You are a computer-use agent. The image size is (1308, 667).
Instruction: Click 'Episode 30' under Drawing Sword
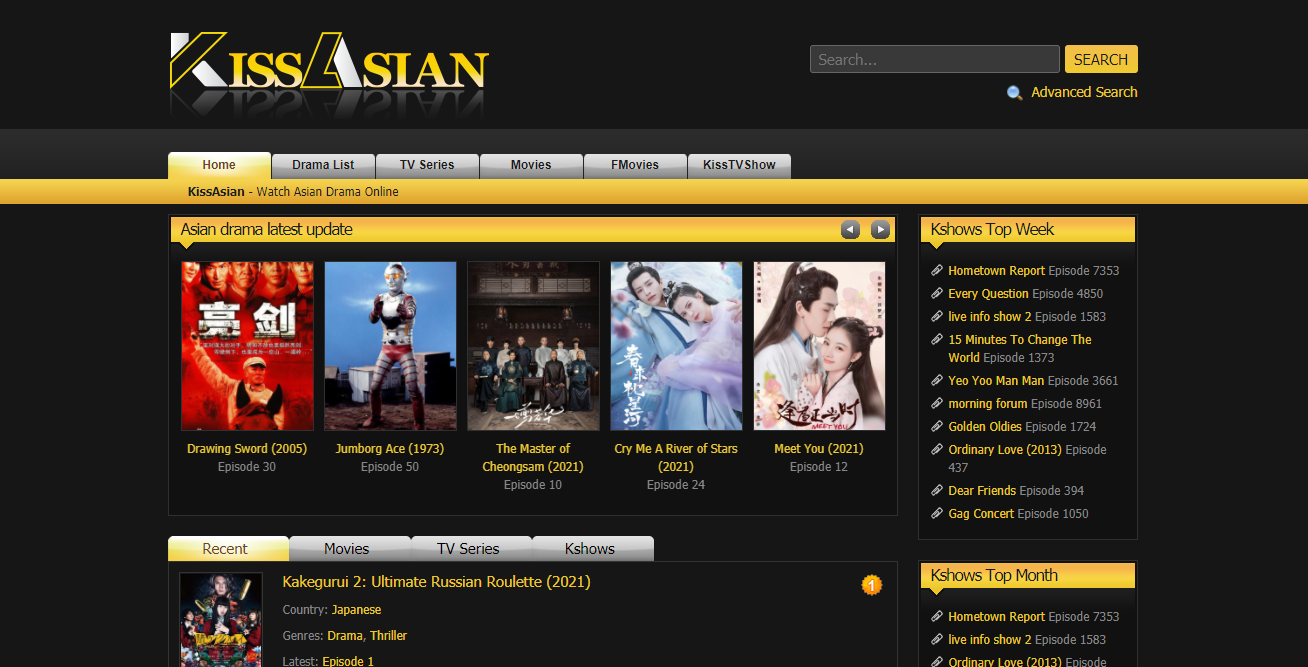pyautogui.click(x=247, y=467)
